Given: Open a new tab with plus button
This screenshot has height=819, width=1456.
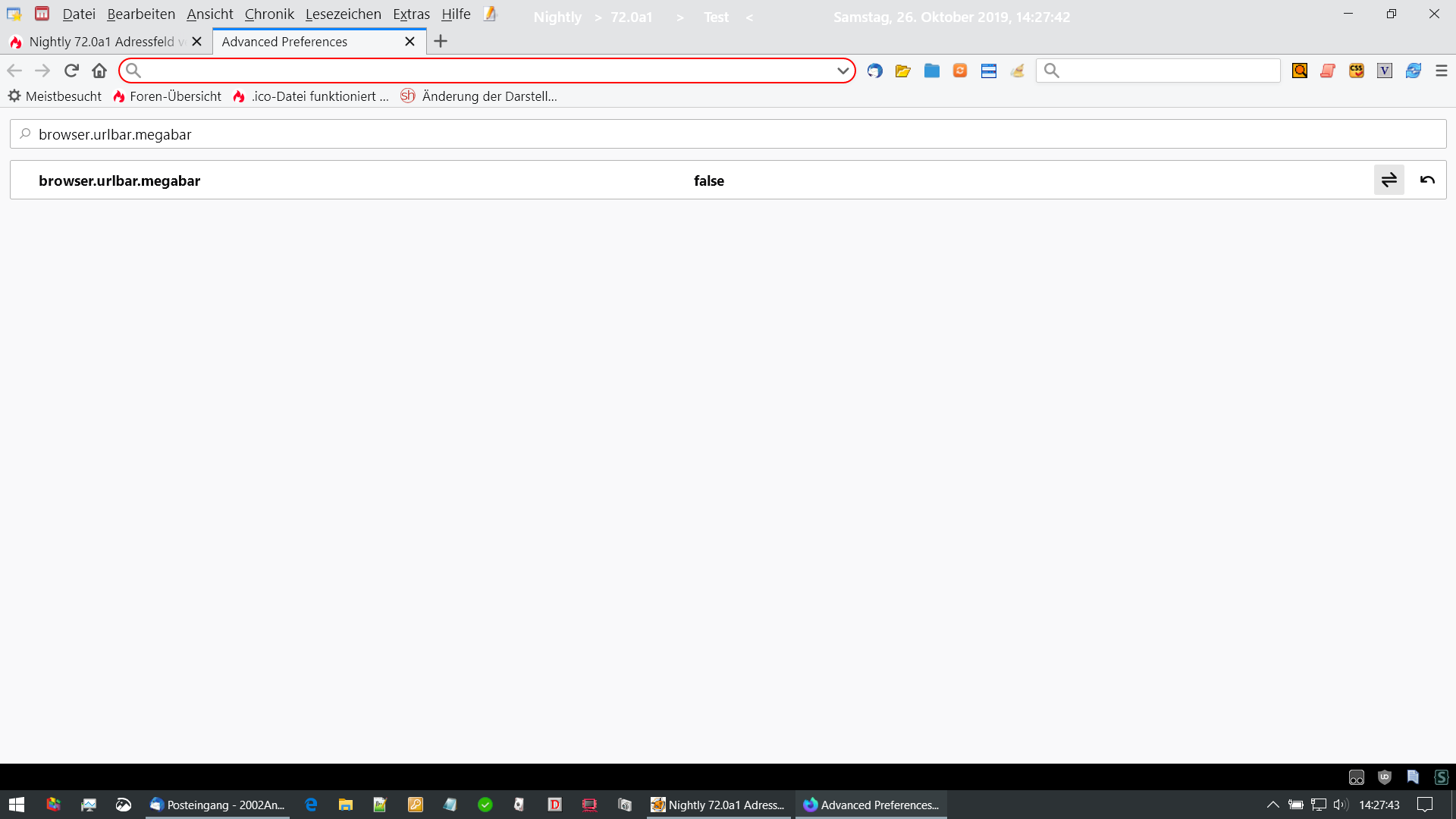Looking at the screenshot, I should (x=441, y=42).
